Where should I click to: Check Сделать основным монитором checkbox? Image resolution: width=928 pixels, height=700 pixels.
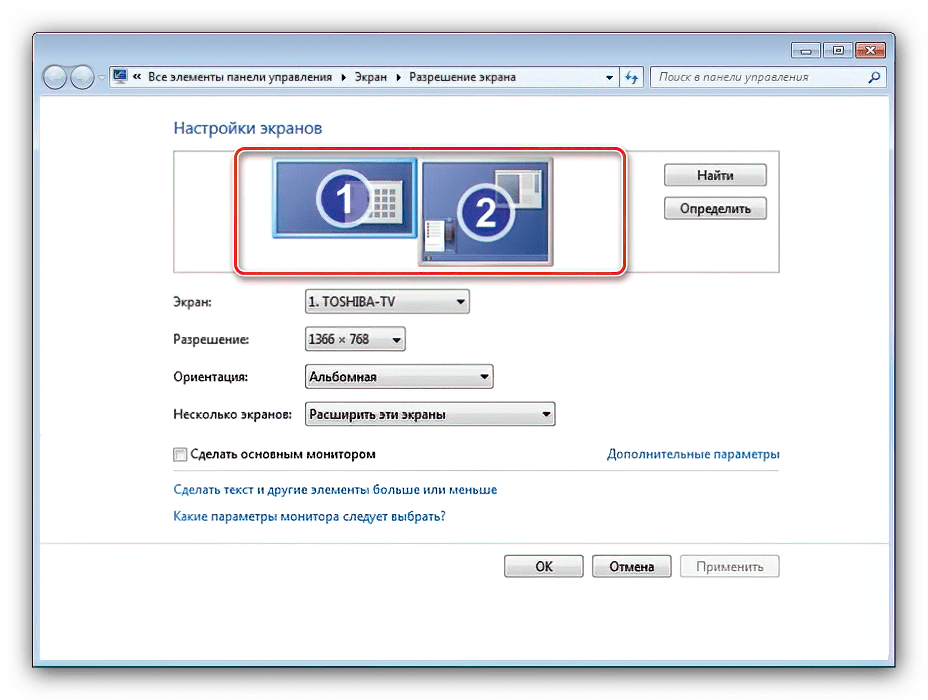click(x=180, y=454)
